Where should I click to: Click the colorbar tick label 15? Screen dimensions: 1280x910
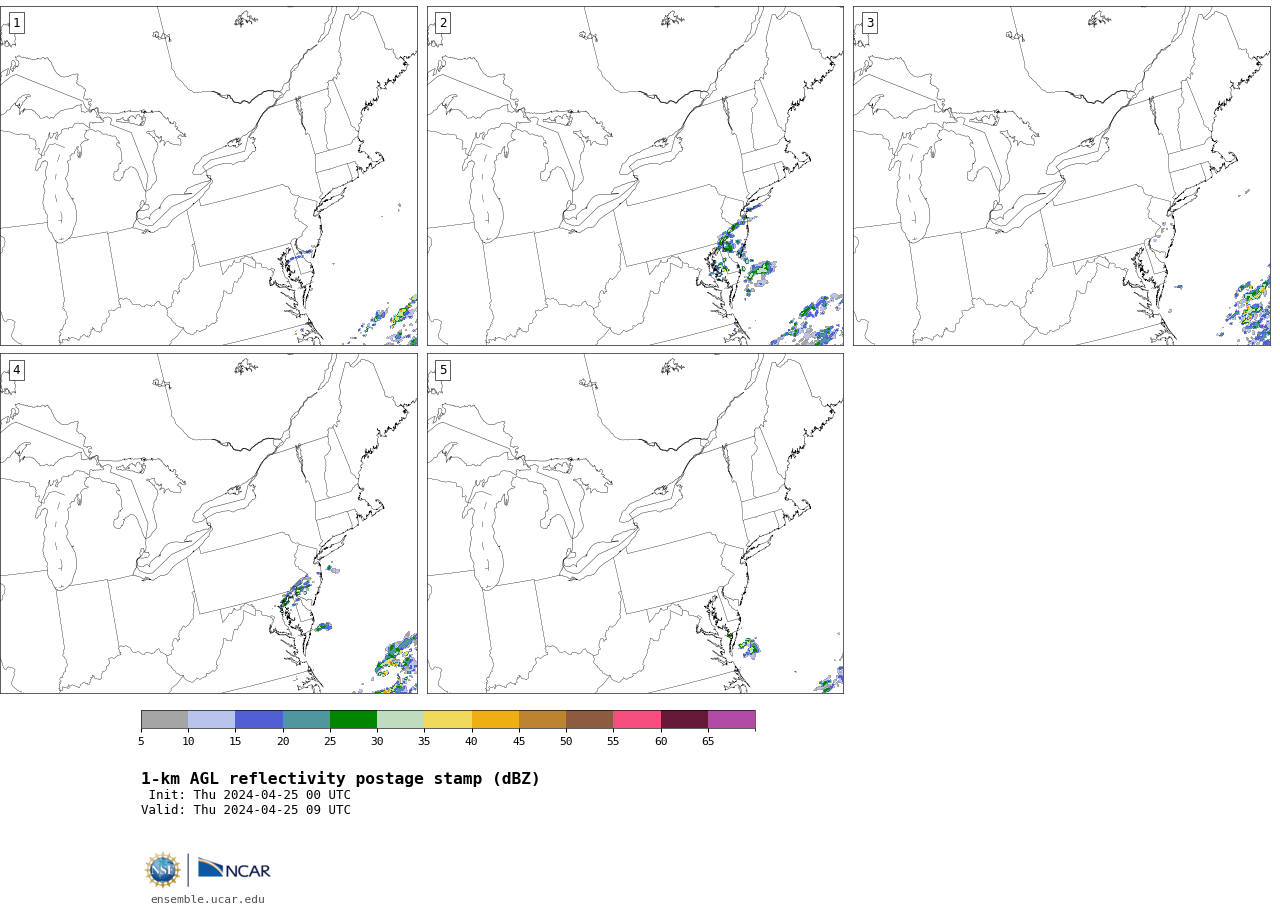235,741
